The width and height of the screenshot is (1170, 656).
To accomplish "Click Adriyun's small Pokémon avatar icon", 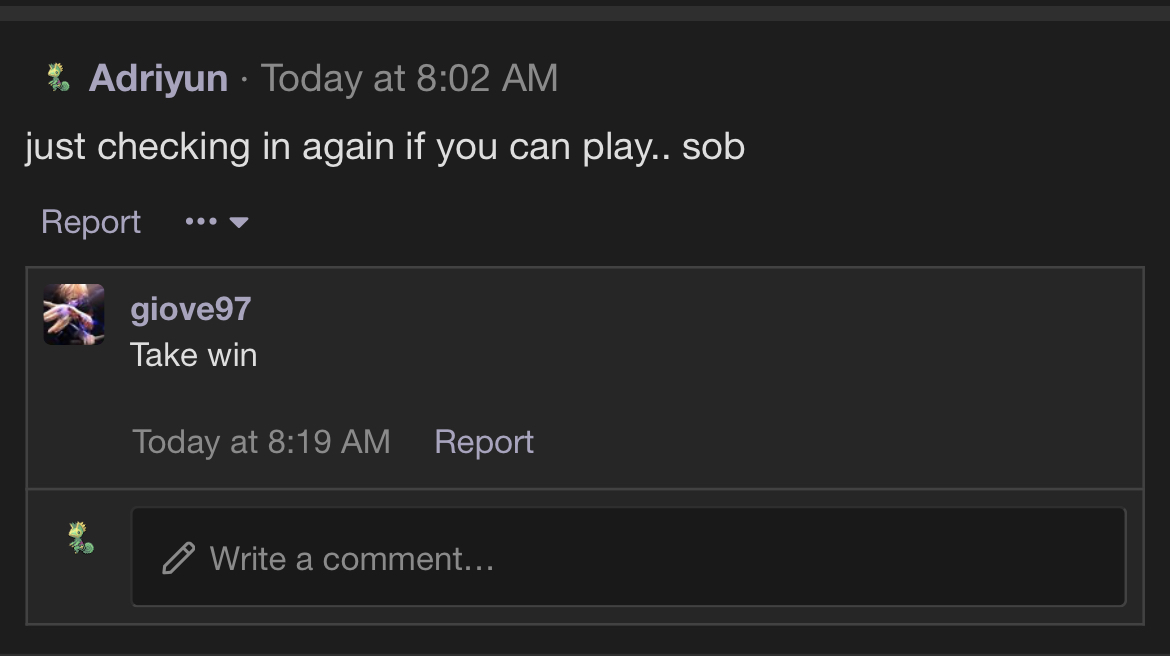I will [58, 78].
